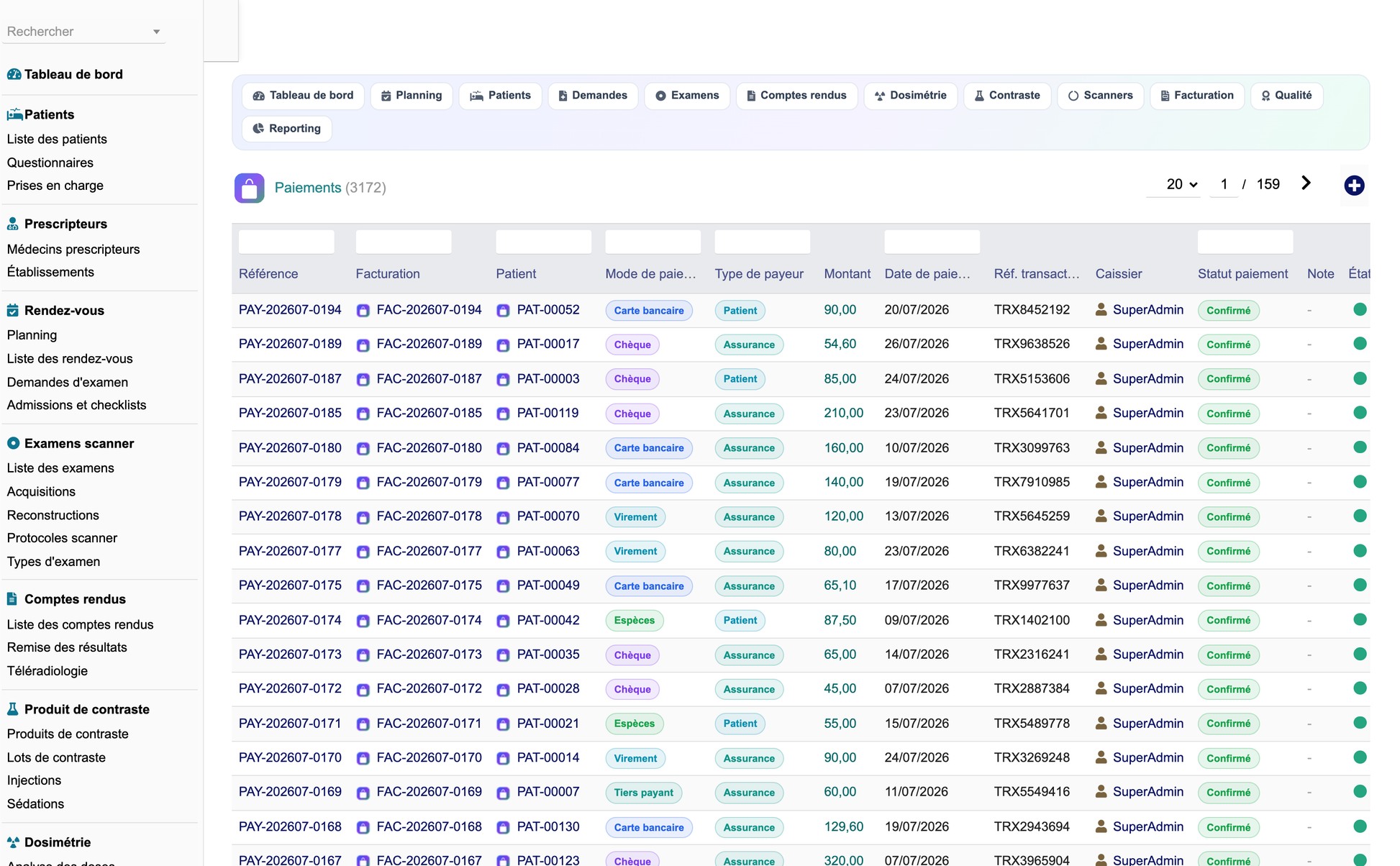This screenshot has width=1400, height=866.
Task: Open Liste des patients in sidebar
Action: (57, 140)
